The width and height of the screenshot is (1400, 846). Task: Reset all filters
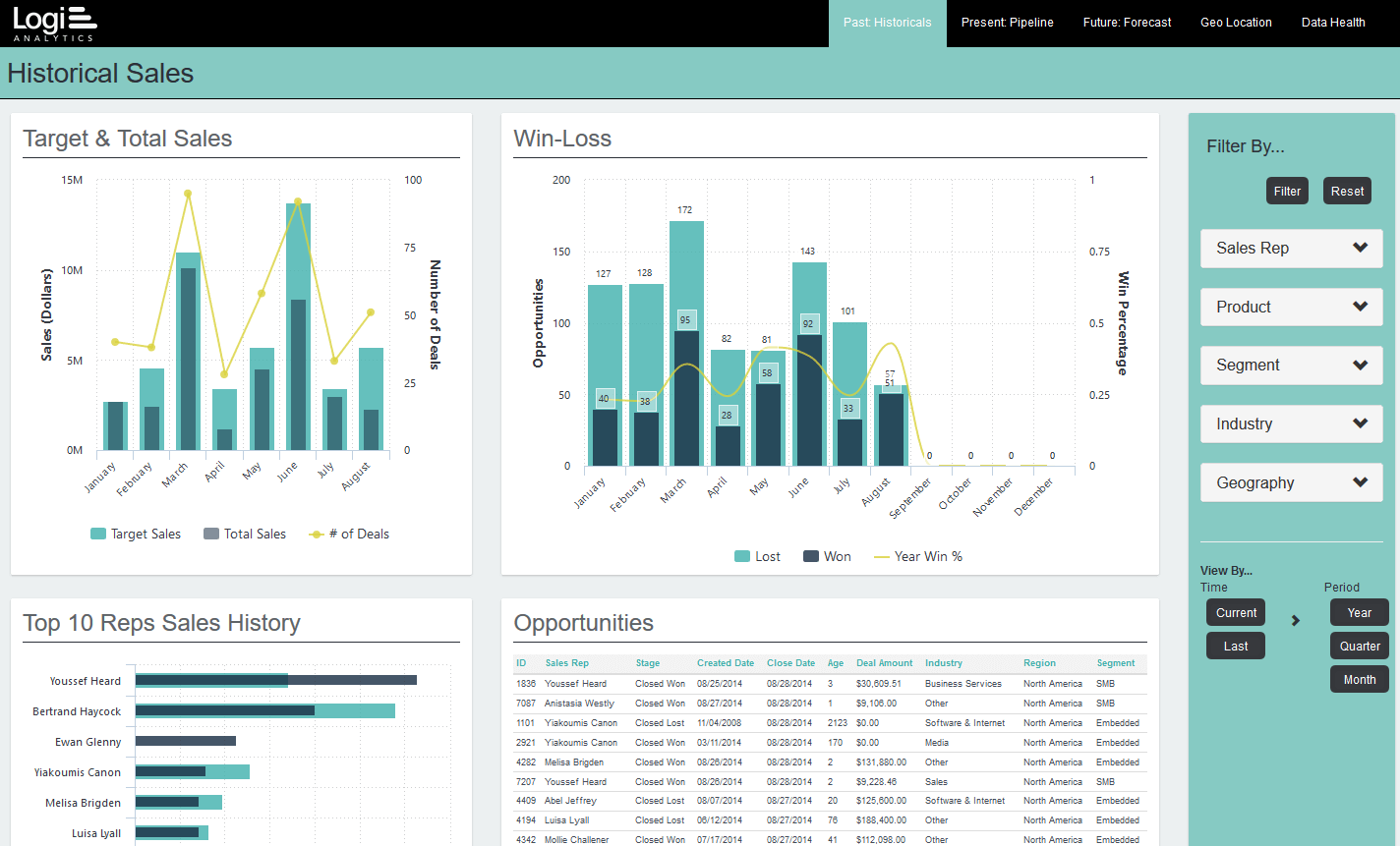(x=1347, y=192)
